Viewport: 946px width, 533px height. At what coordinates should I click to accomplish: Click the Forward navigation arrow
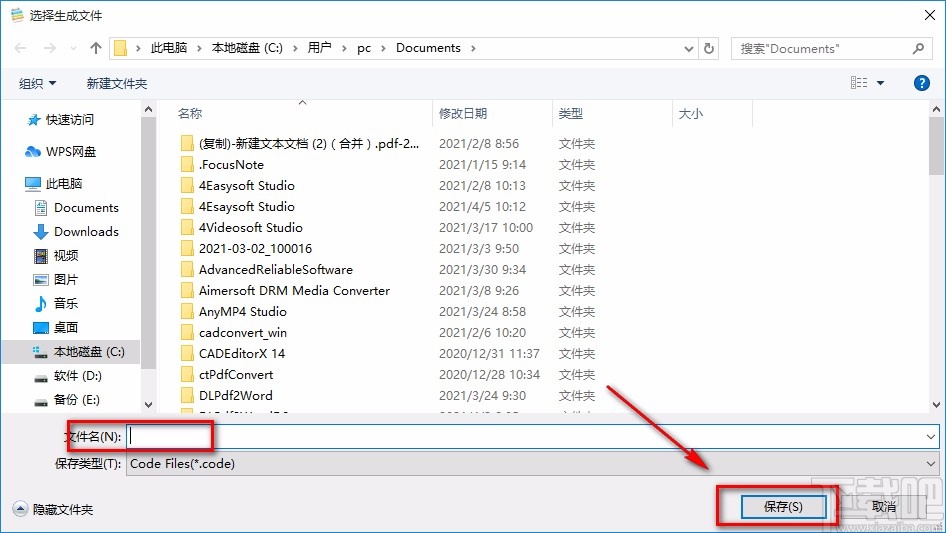tap(49, 48)
